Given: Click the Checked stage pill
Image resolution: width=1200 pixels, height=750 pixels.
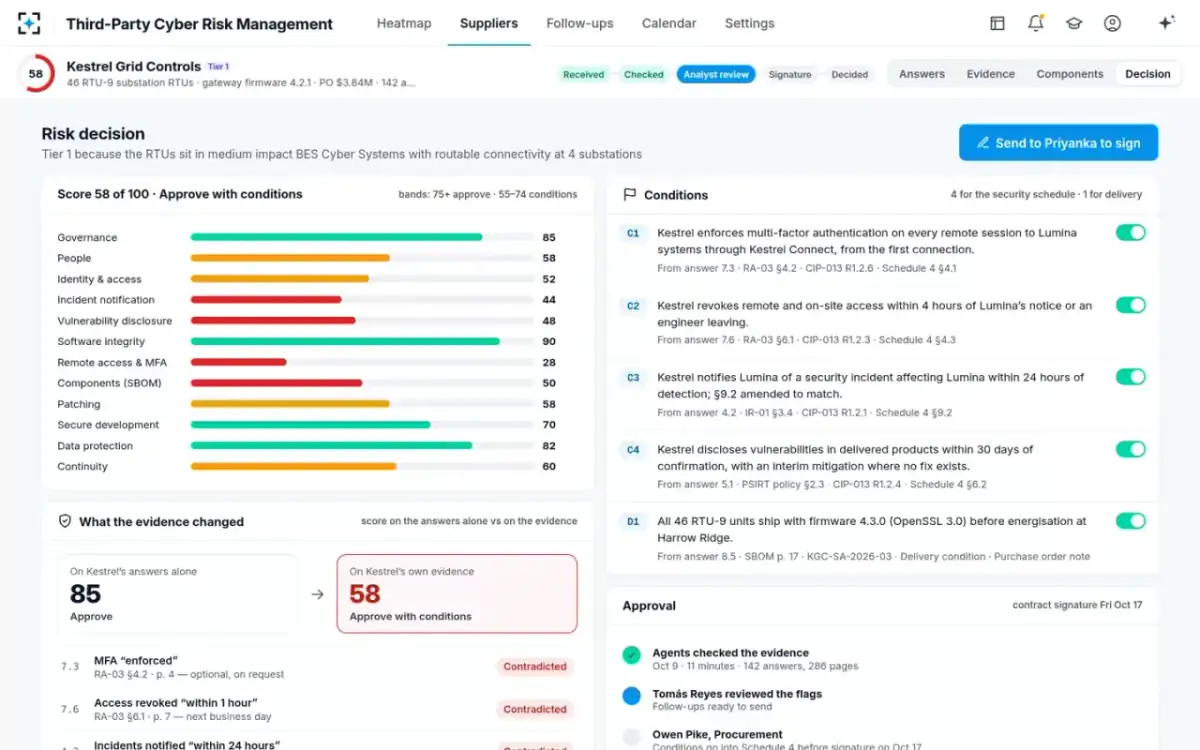Looking at the screenshot, I should [x=644, y=74].
